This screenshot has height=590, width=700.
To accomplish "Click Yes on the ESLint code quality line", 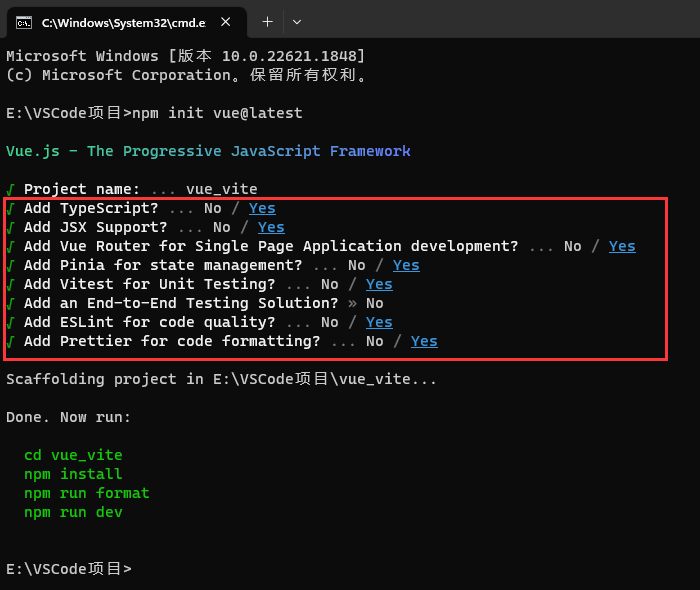I will tap(379, 322).
